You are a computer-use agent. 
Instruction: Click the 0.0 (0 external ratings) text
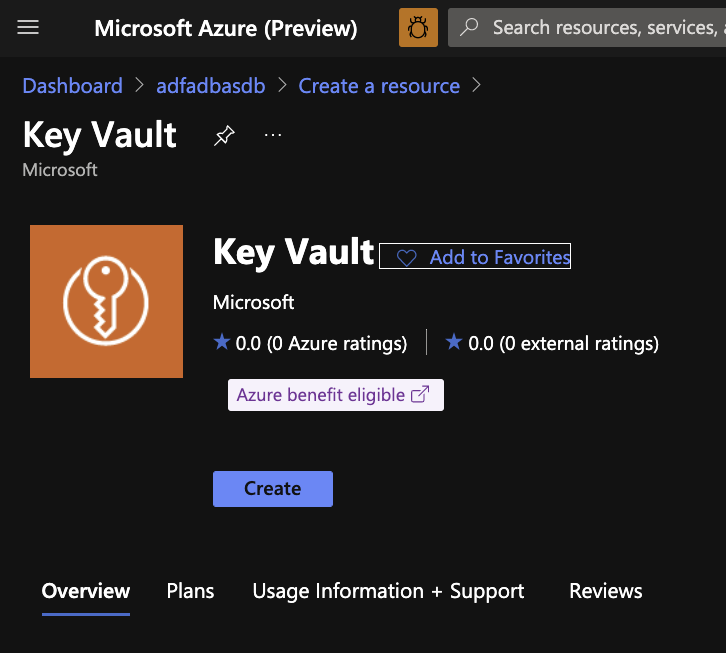pos(563,344)
